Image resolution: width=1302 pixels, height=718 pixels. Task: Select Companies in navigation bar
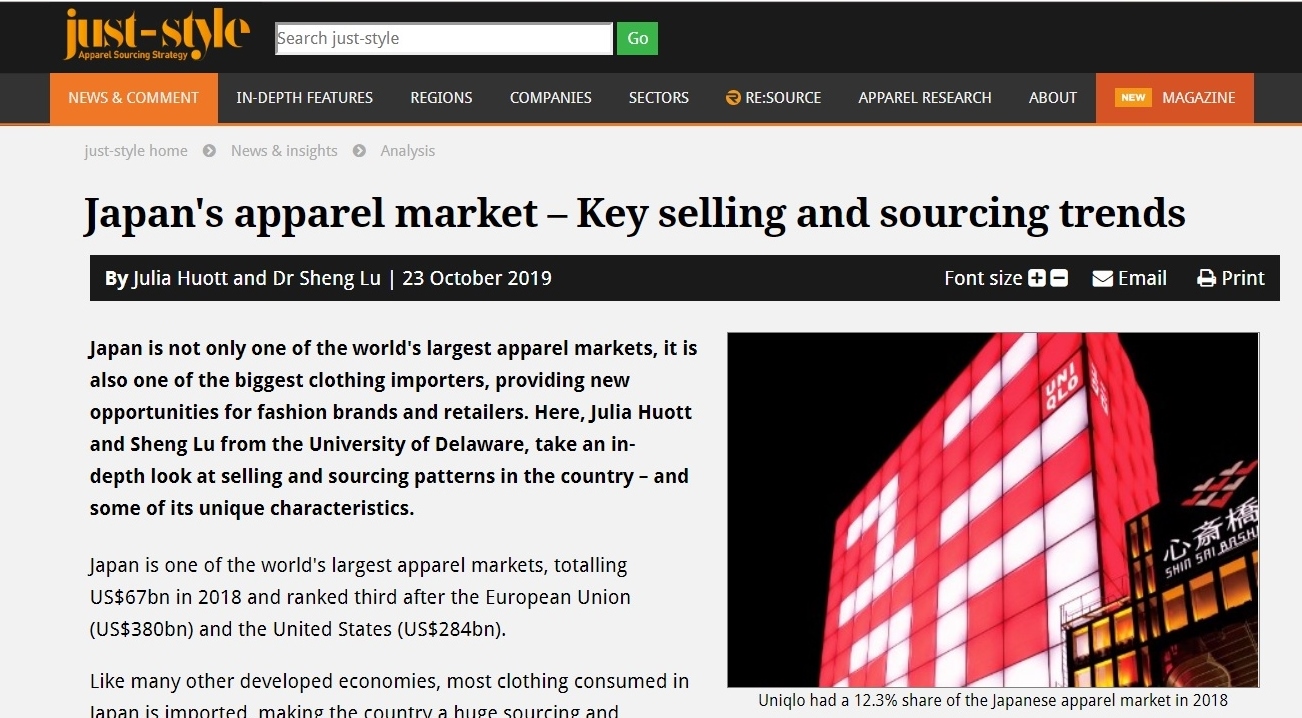click(x=550, y=98)
